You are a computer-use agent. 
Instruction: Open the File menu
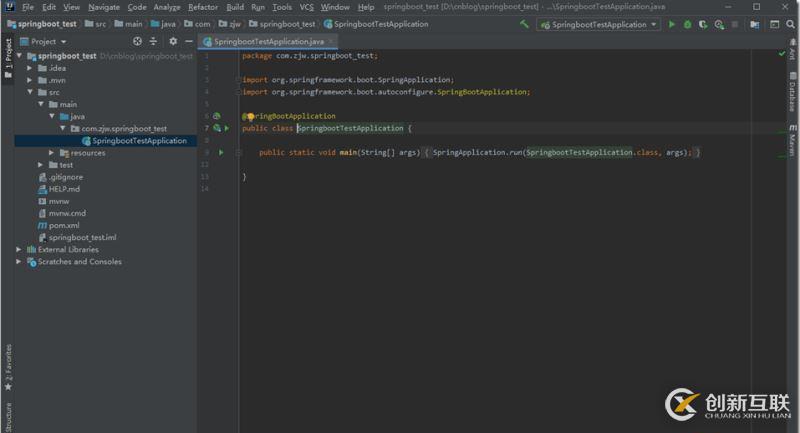click(x=28, y=7)
